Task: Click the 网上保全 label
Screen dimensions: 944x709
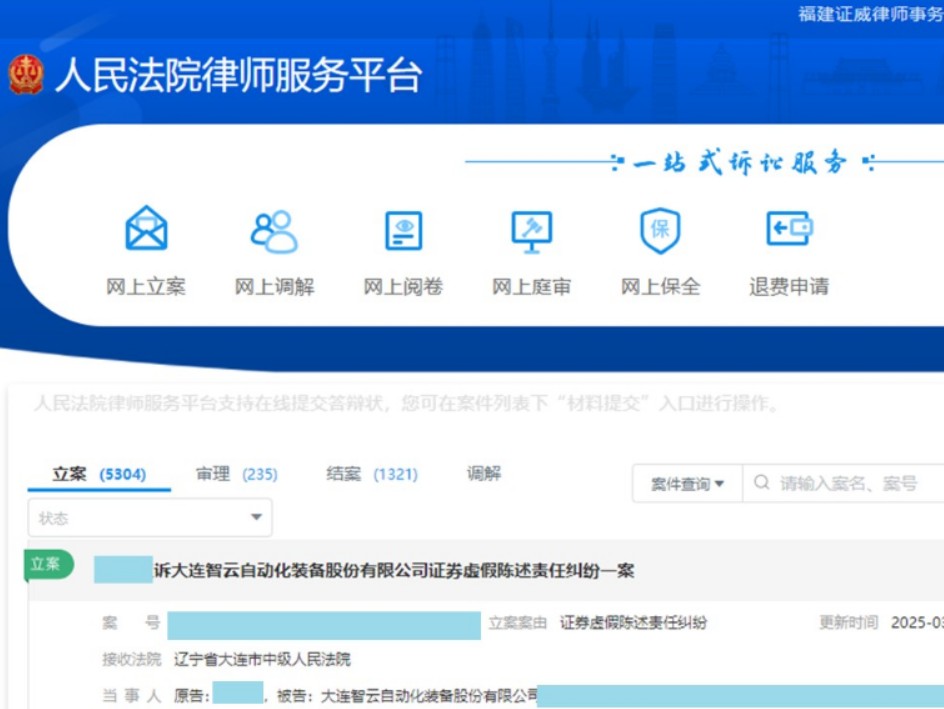Action: point(660,286)
